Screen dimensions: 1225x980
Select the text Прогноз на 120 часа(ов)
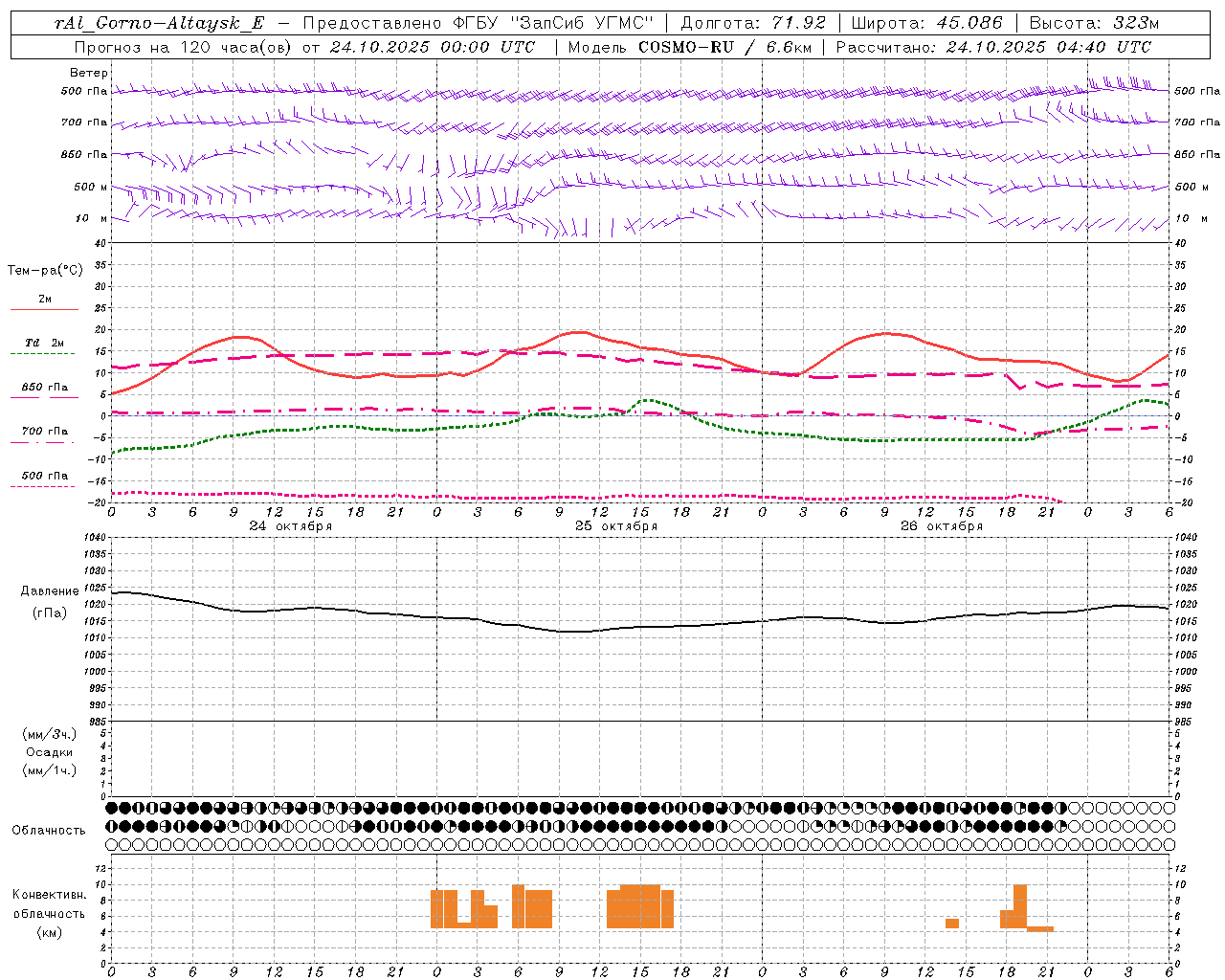[183, 47]
